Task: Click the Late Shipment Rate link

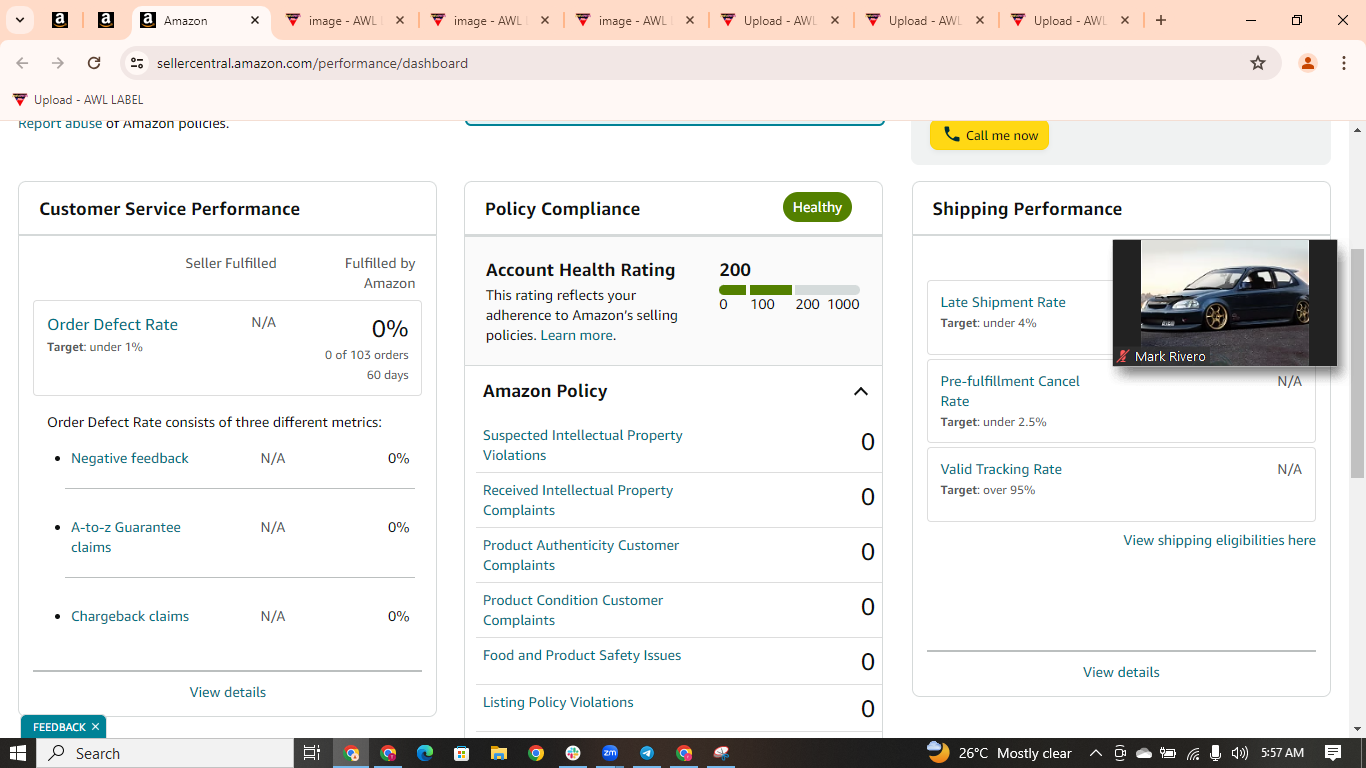Action: coord(1003,302)
